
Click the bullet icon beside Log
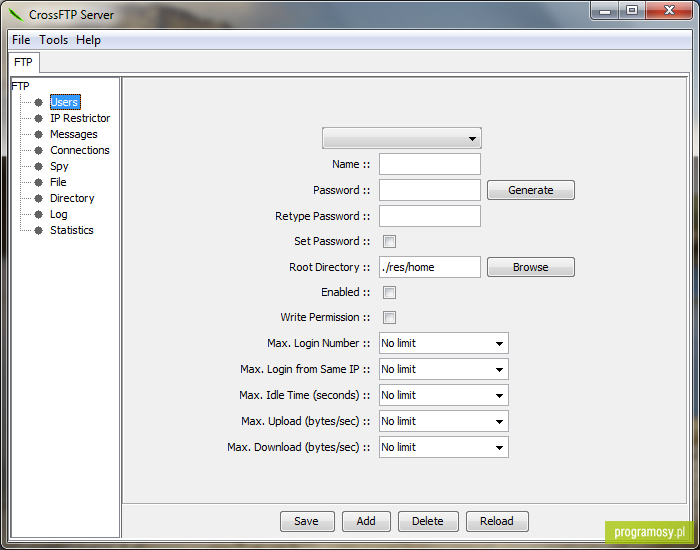coord(39,214)
